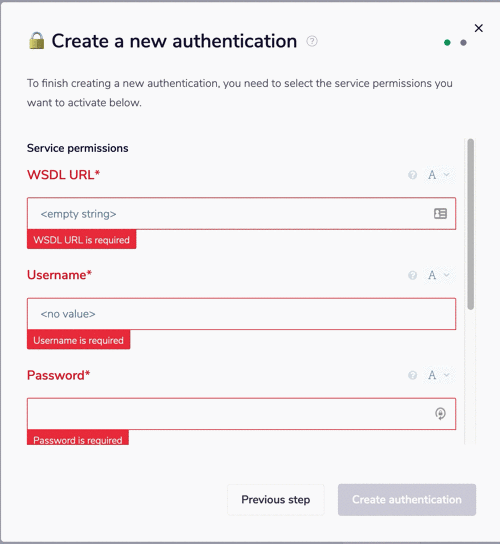Focus the Username input field

click(x=241, y=314)
